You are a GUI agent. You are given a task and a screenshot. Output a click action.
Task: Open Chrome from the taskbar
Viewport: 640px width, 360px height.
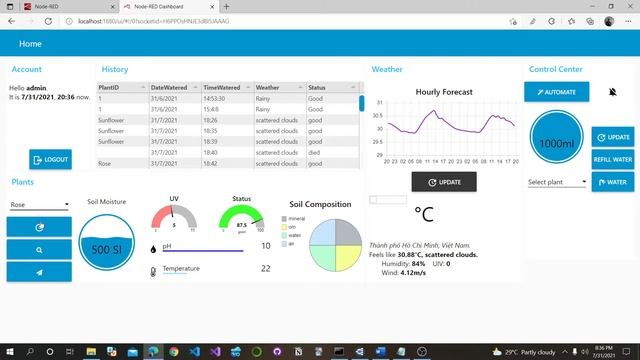click(x=174, y=351)
